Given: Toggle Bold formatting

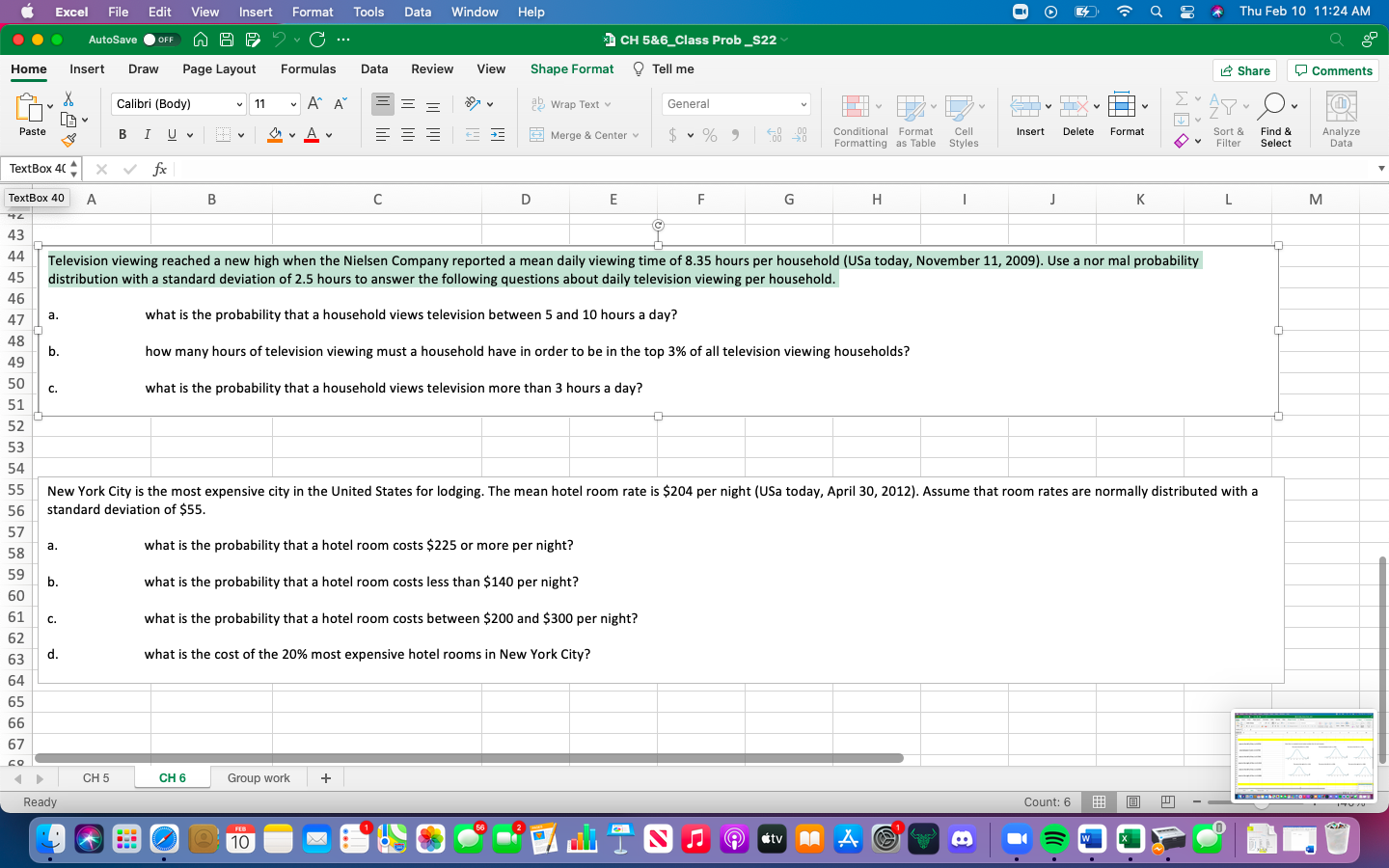Looking at the screenshot, I should click(x=123, y=135).
